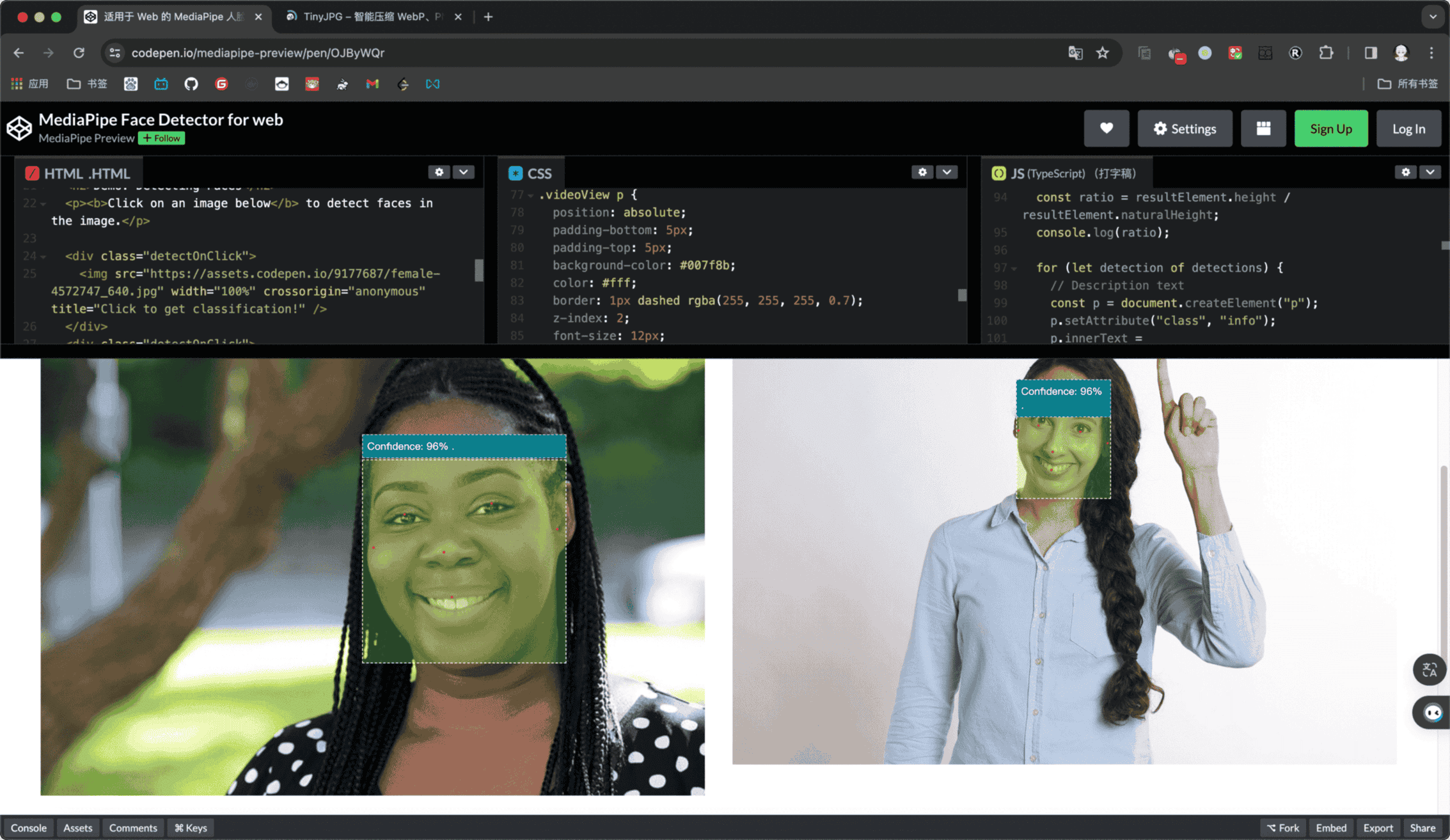Expand the HTML editor dropdown chevron

click(464, 172)
